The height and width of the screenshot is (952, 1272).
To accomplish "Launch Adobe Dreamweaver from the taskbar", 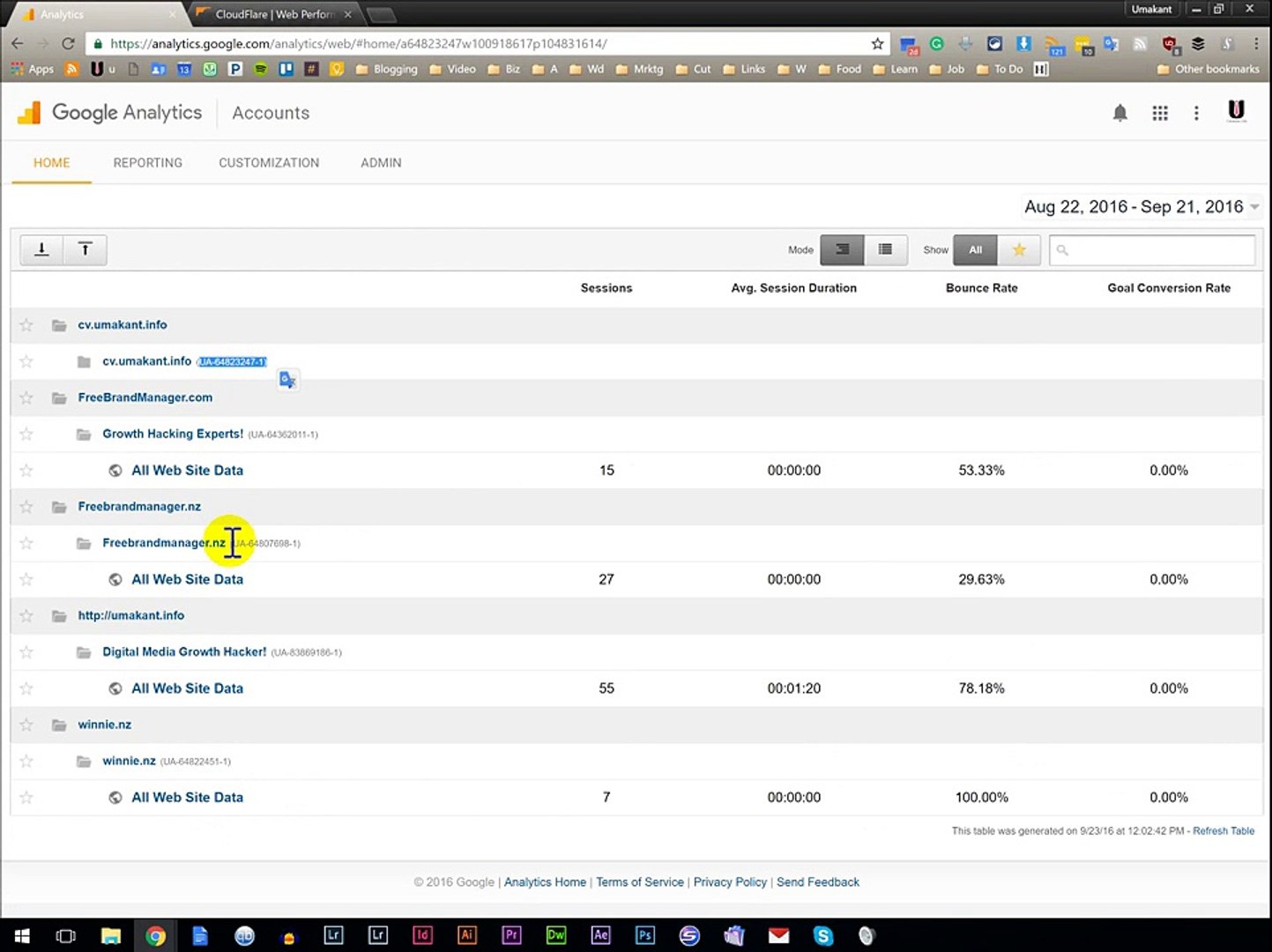I will pyautogui.click(x=556, y=935).
